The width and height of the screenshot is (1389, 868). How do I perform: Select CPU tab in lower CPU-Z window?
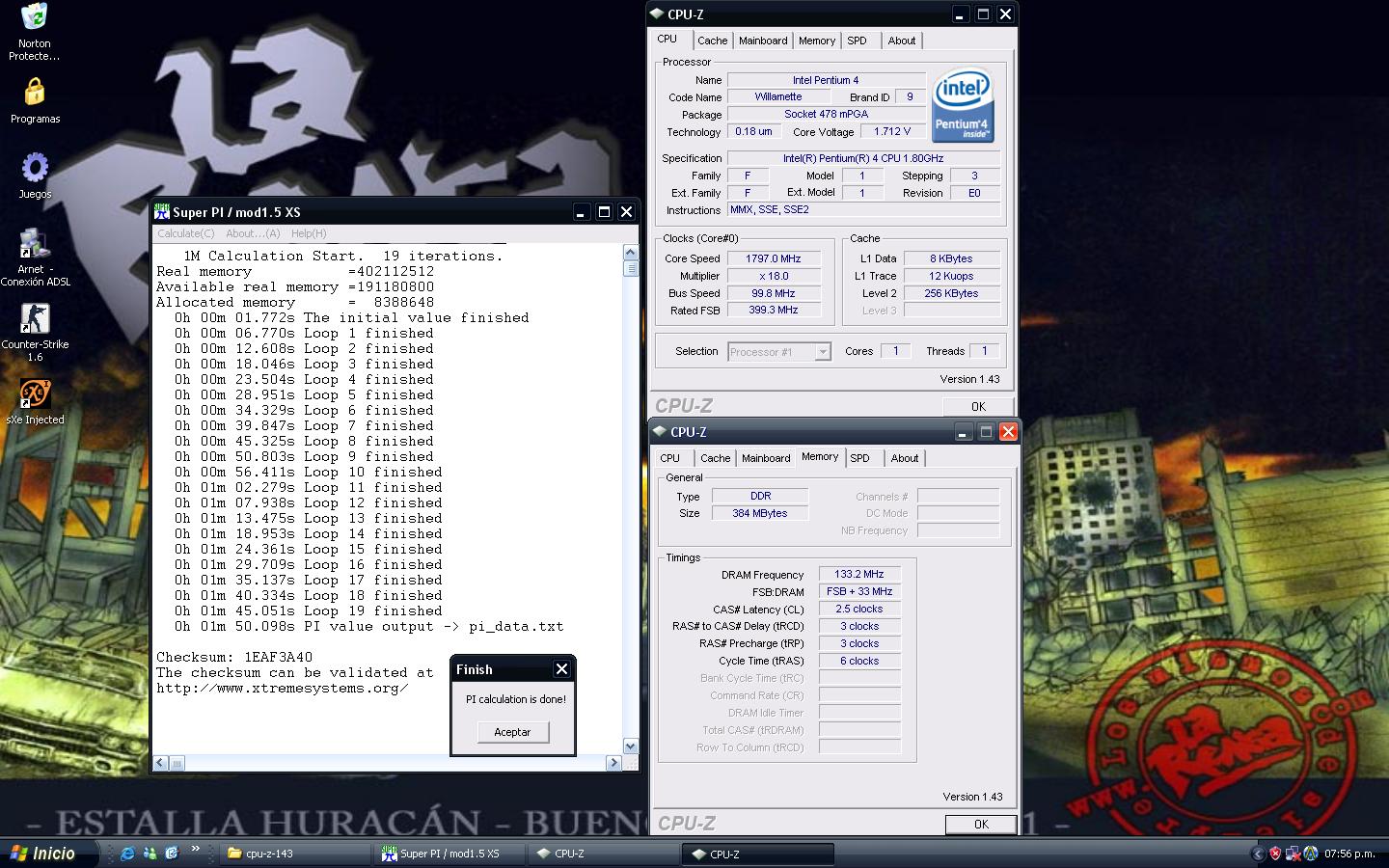click(670, 458)
